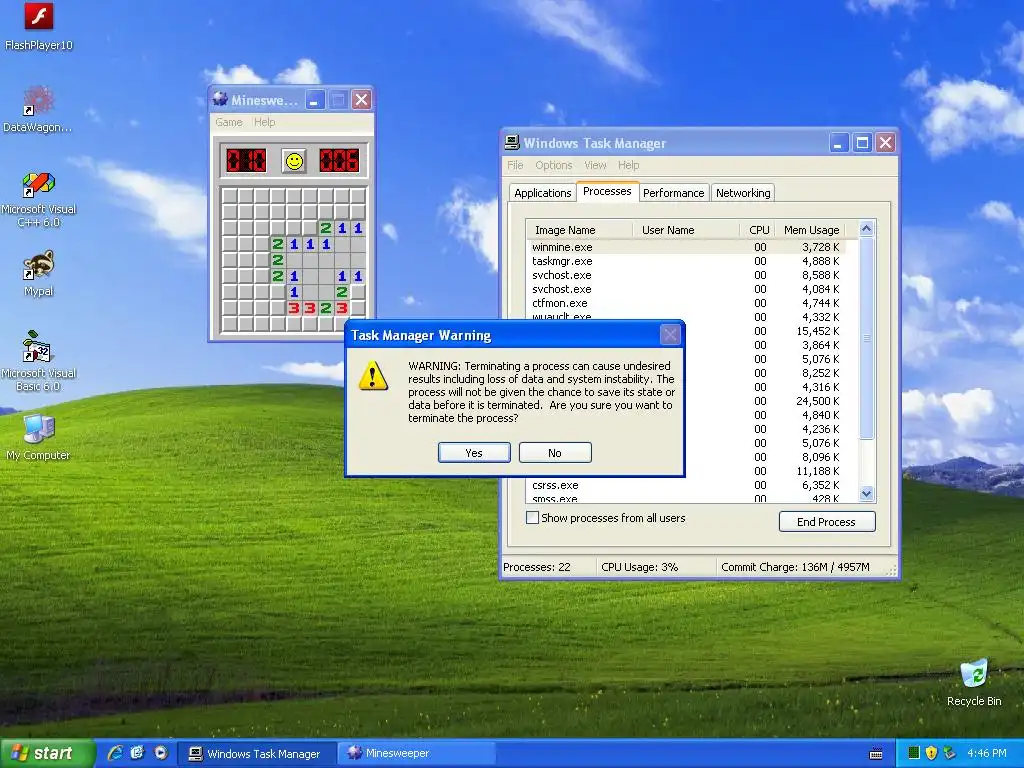This screenshot has height=768, width=1024.
Task: Click the 24,500 K memory usage value
Action: pyautogui.click(x=818, y=401)
